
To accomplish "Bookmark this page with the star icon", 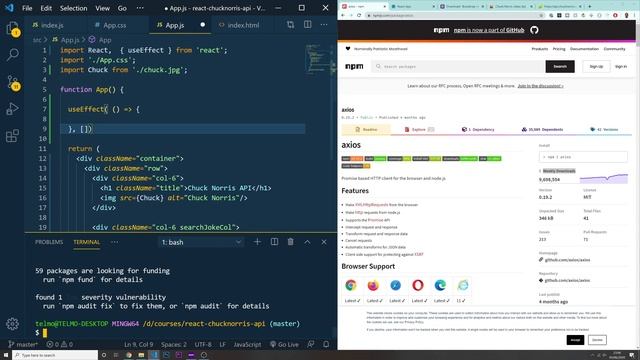I will click(x=541, y=16).
